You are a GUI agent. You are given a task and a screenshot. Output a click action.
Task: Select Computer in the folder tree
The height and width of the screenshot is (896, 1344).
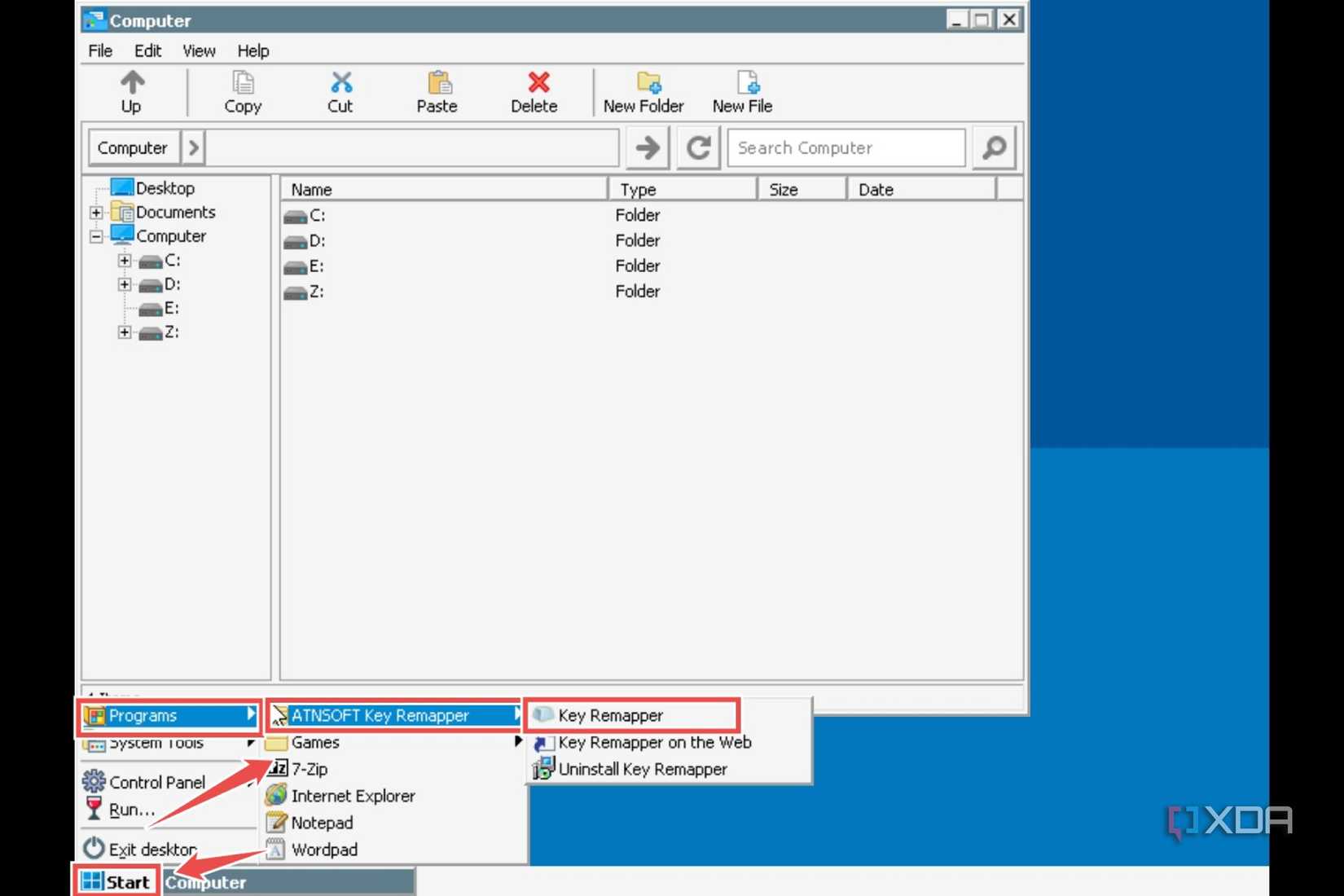pos(159,236)
